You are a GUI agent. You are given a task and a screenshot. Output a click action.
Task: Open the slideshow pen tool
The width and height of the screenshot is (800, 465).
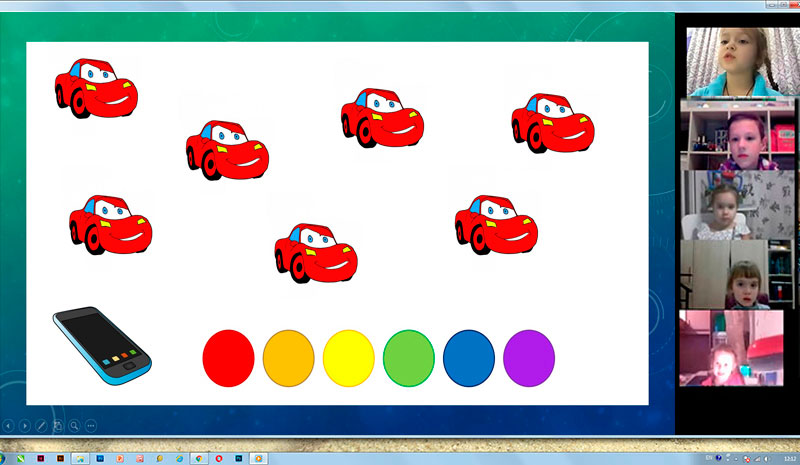click(41, 426)
